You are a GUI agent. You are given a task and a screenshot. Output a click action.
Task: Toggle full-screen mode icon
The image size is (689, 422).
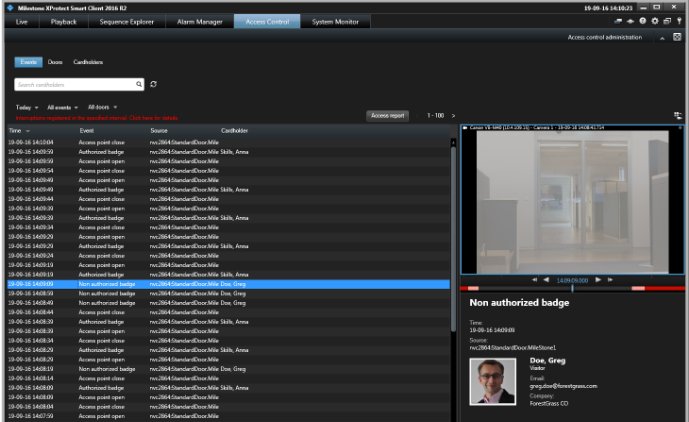point(677,37)
